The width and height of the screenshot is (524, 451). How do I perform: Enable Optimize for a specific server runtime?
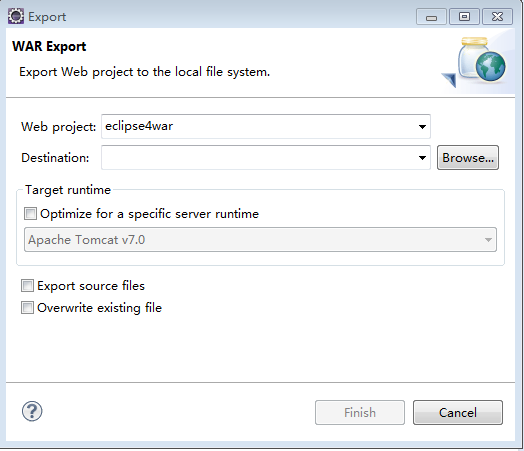click(x=30, y=213)
